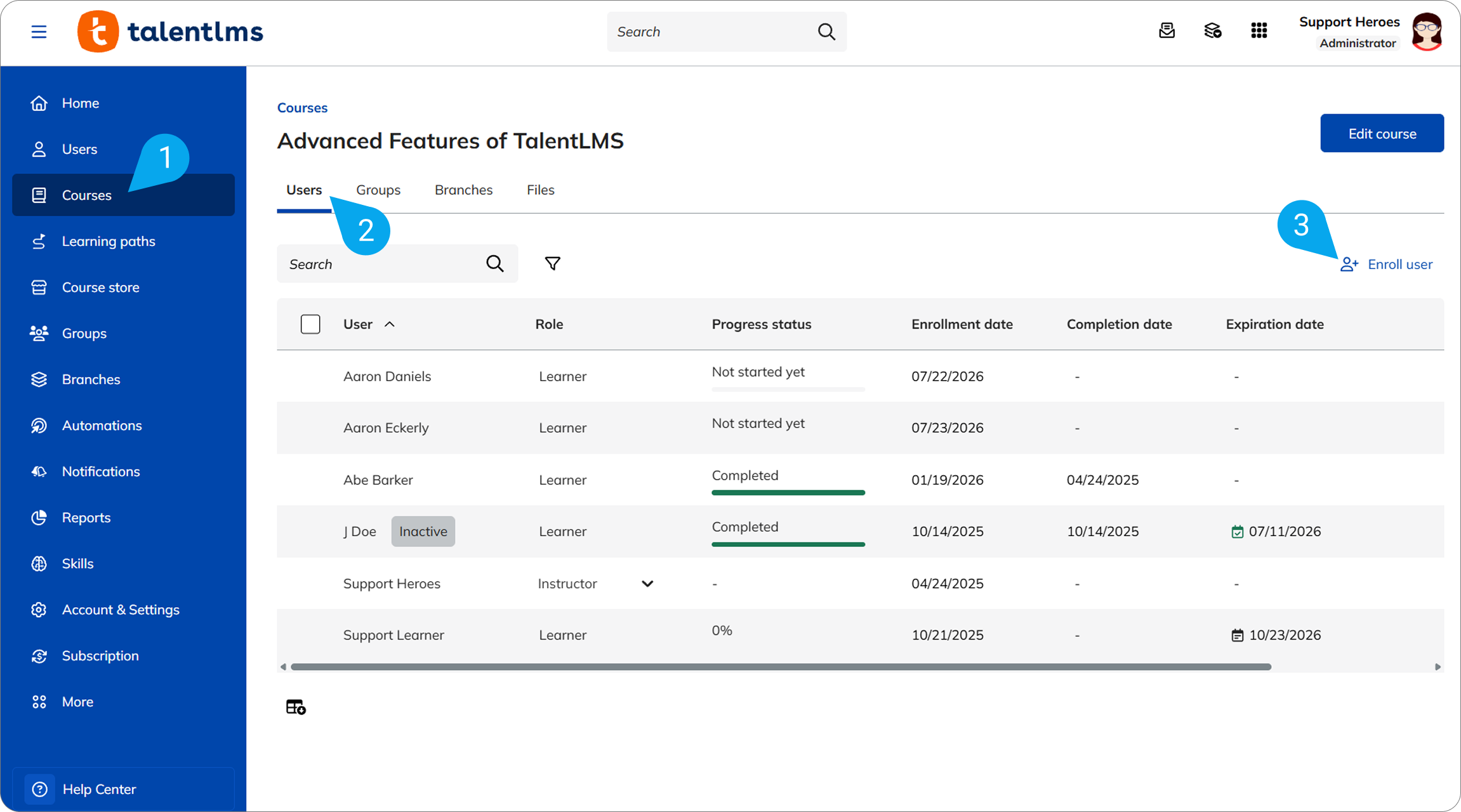Click the top search magnifier icon
This screenshot has width=1461, height=812.
pos(826,32)
